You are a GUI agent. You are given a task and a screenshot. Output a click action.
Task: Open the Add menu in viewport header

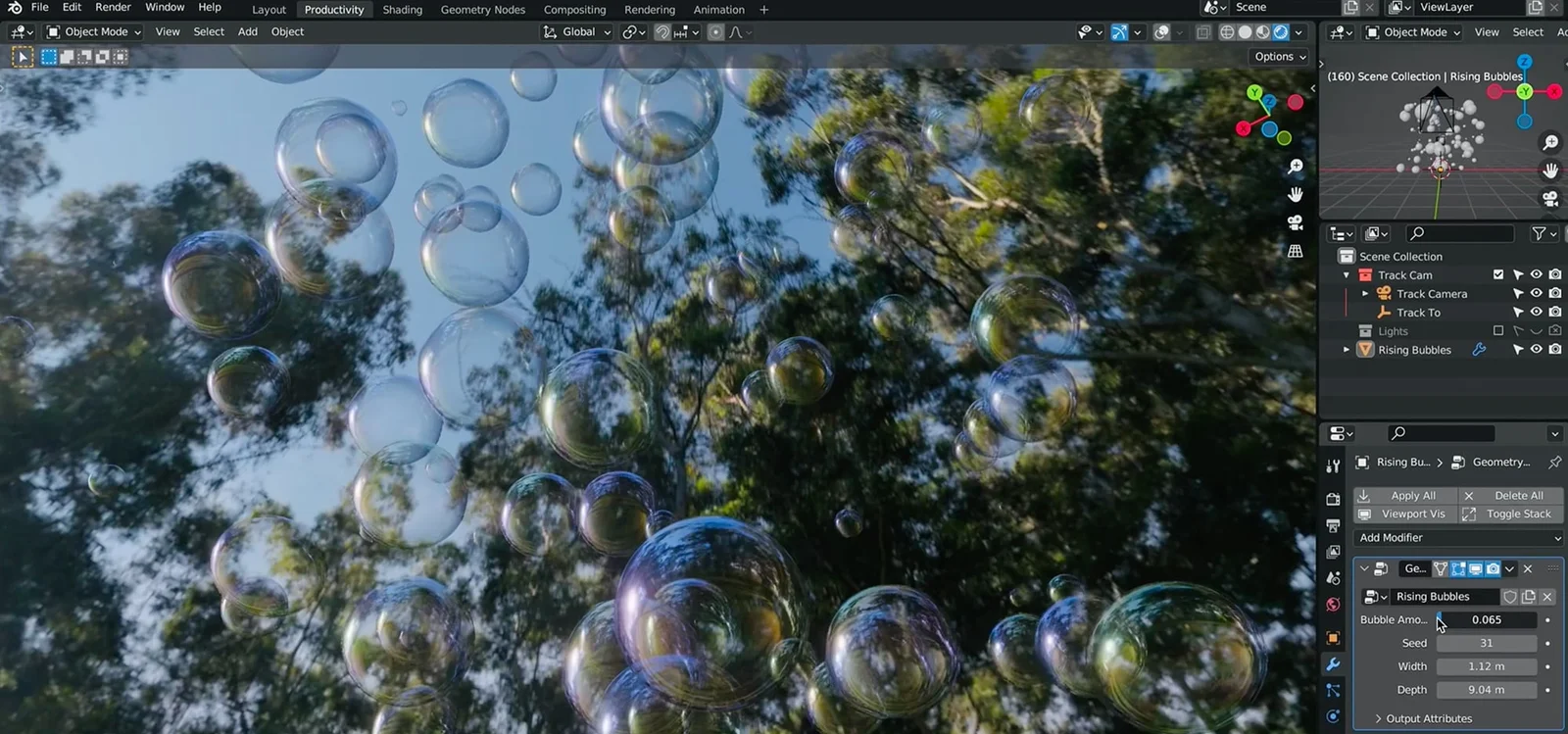248,32
